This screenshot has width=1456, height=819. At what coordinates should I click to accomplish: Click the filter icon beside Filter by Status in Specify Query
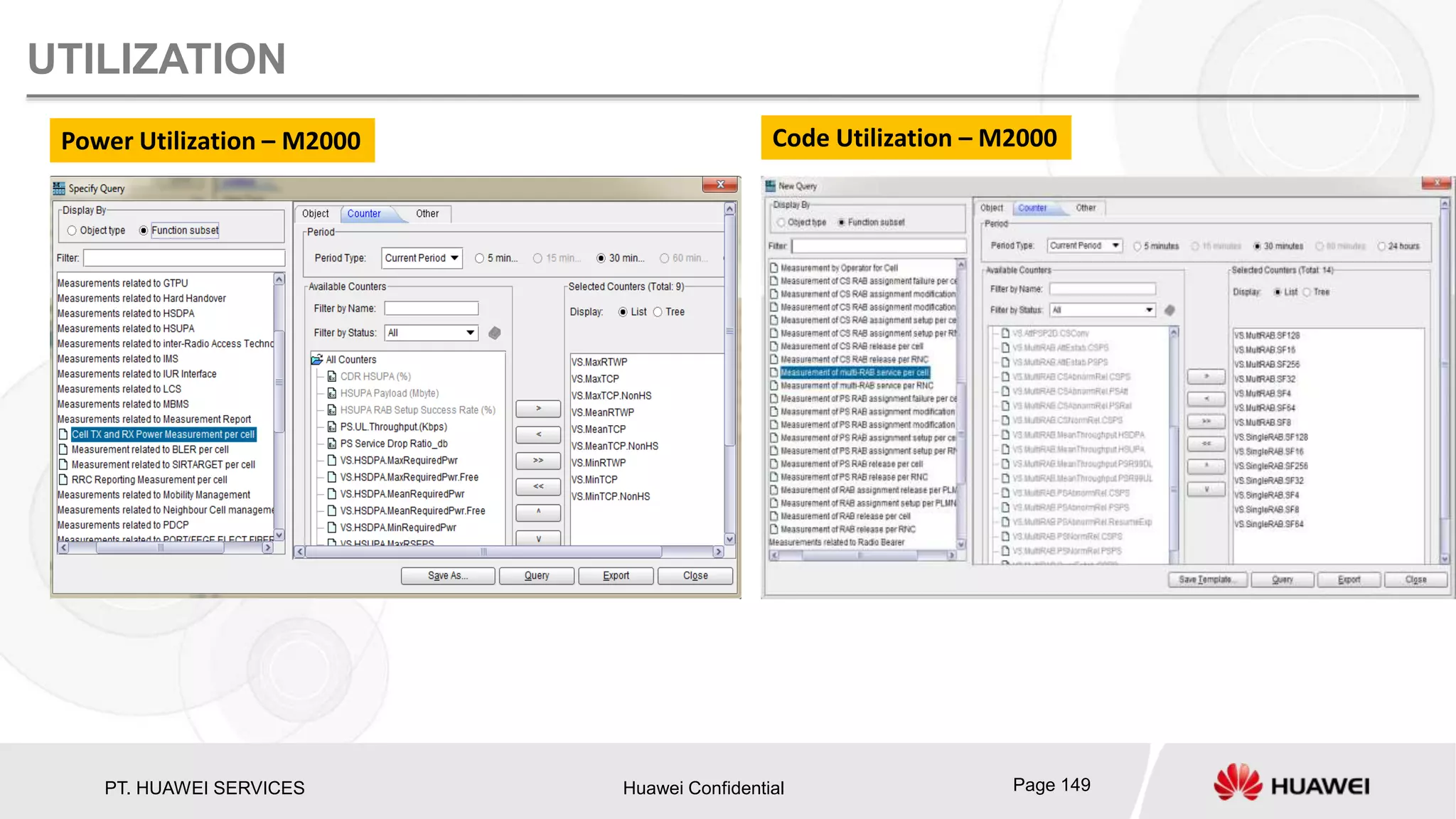pos(495,333)
